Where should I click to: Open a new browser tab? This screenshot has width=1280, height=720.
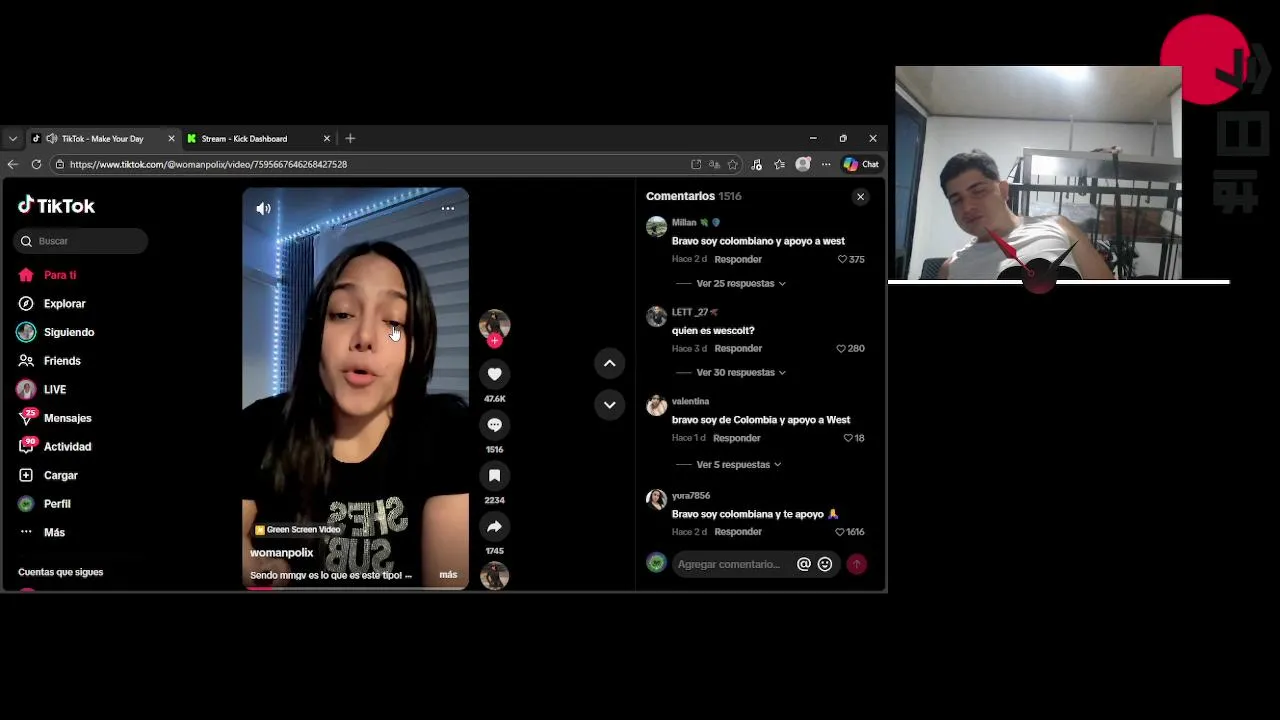tap(350, 139)
